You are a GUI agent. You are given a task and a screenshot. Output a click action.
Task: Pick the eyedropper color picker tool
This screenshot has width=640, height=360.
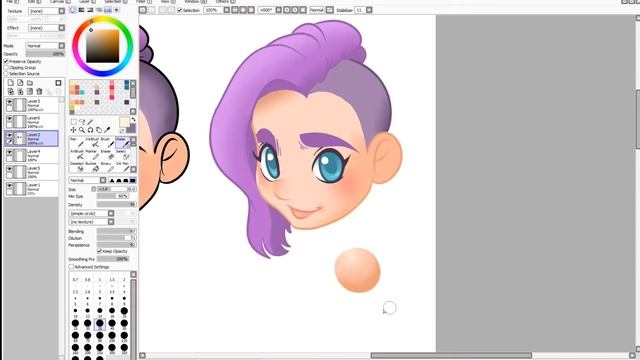107,130
